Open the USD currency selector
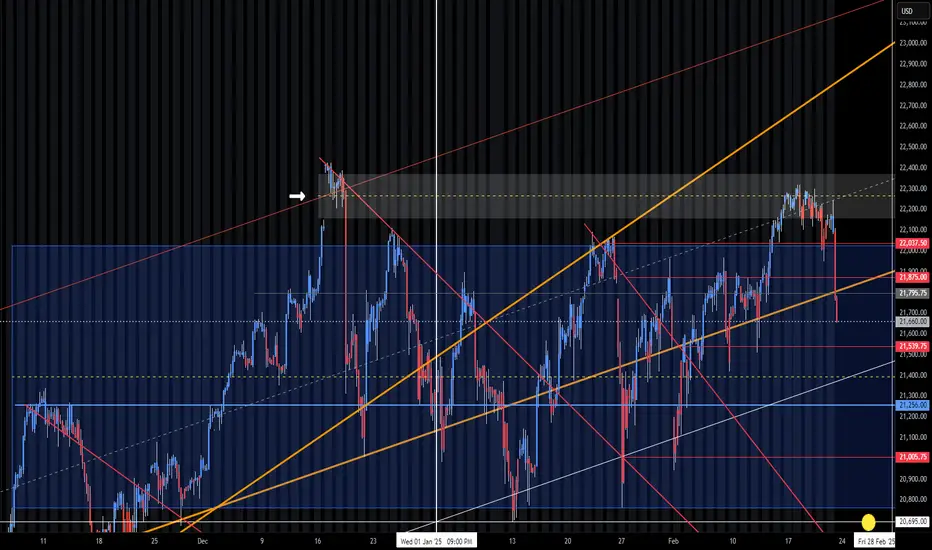 (x=907, y=11)
